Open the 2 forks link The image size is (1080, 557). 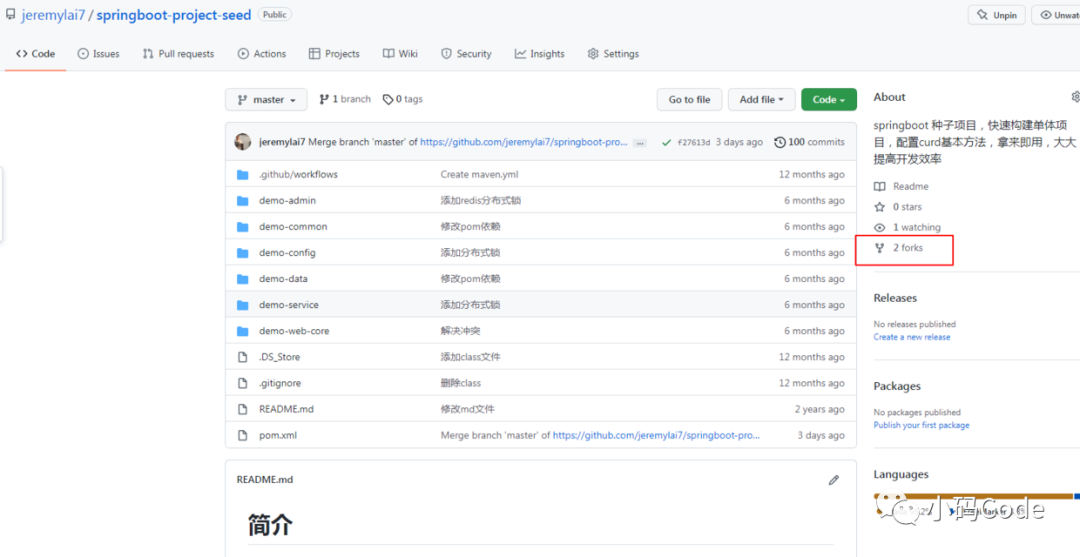tap(899, 248)
